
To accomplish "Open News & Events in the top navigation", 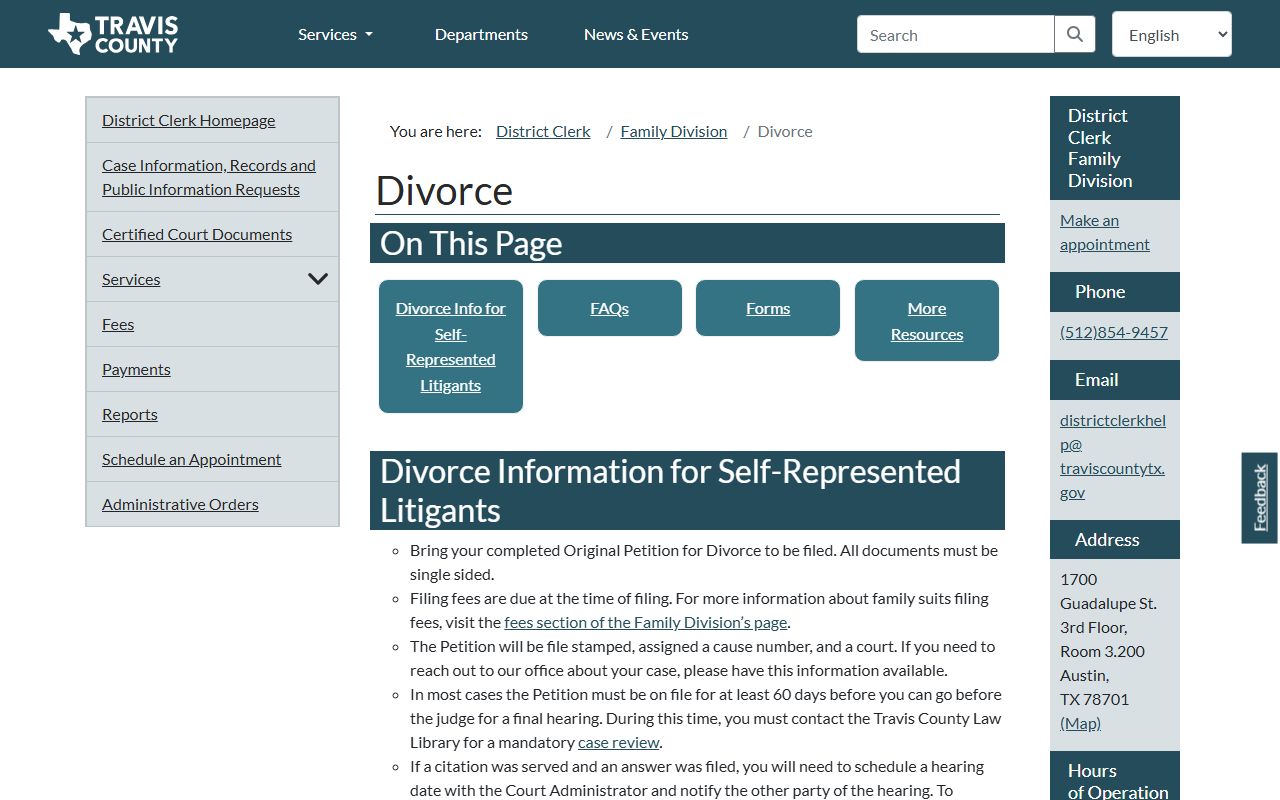I will (636, 34).
